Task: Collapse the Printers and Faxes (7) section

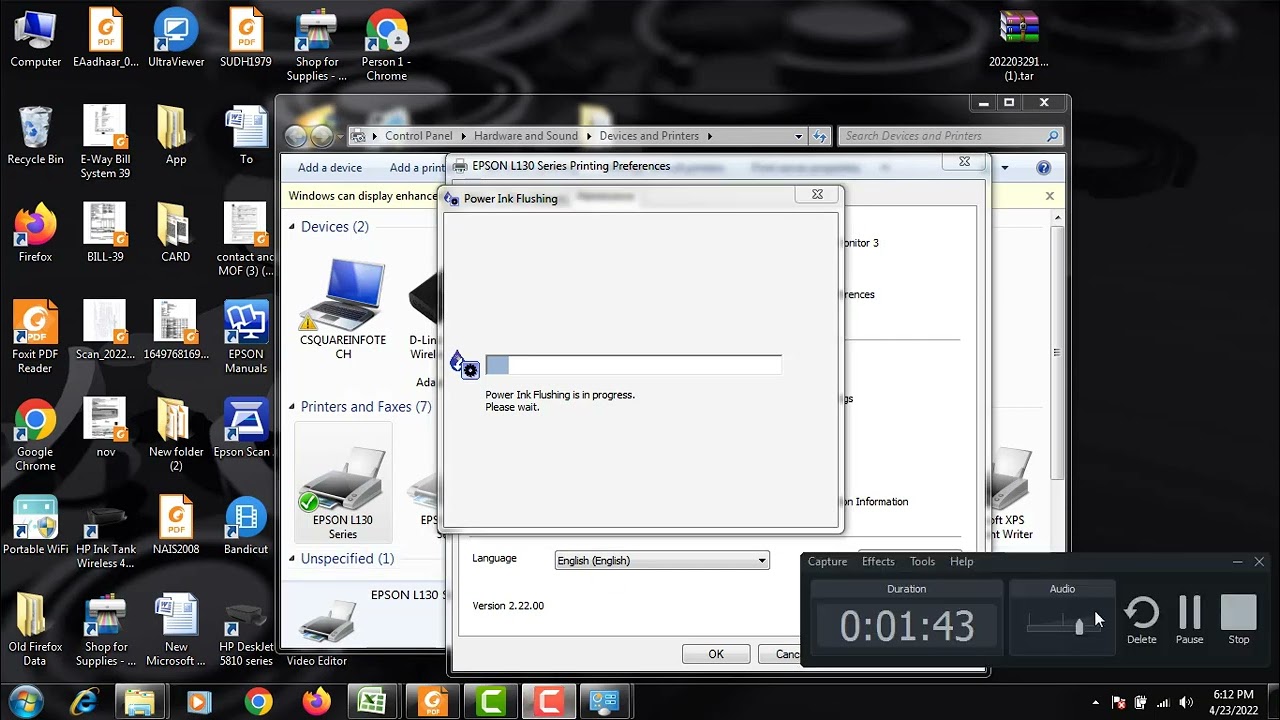Action: click(x=292, y=406)
